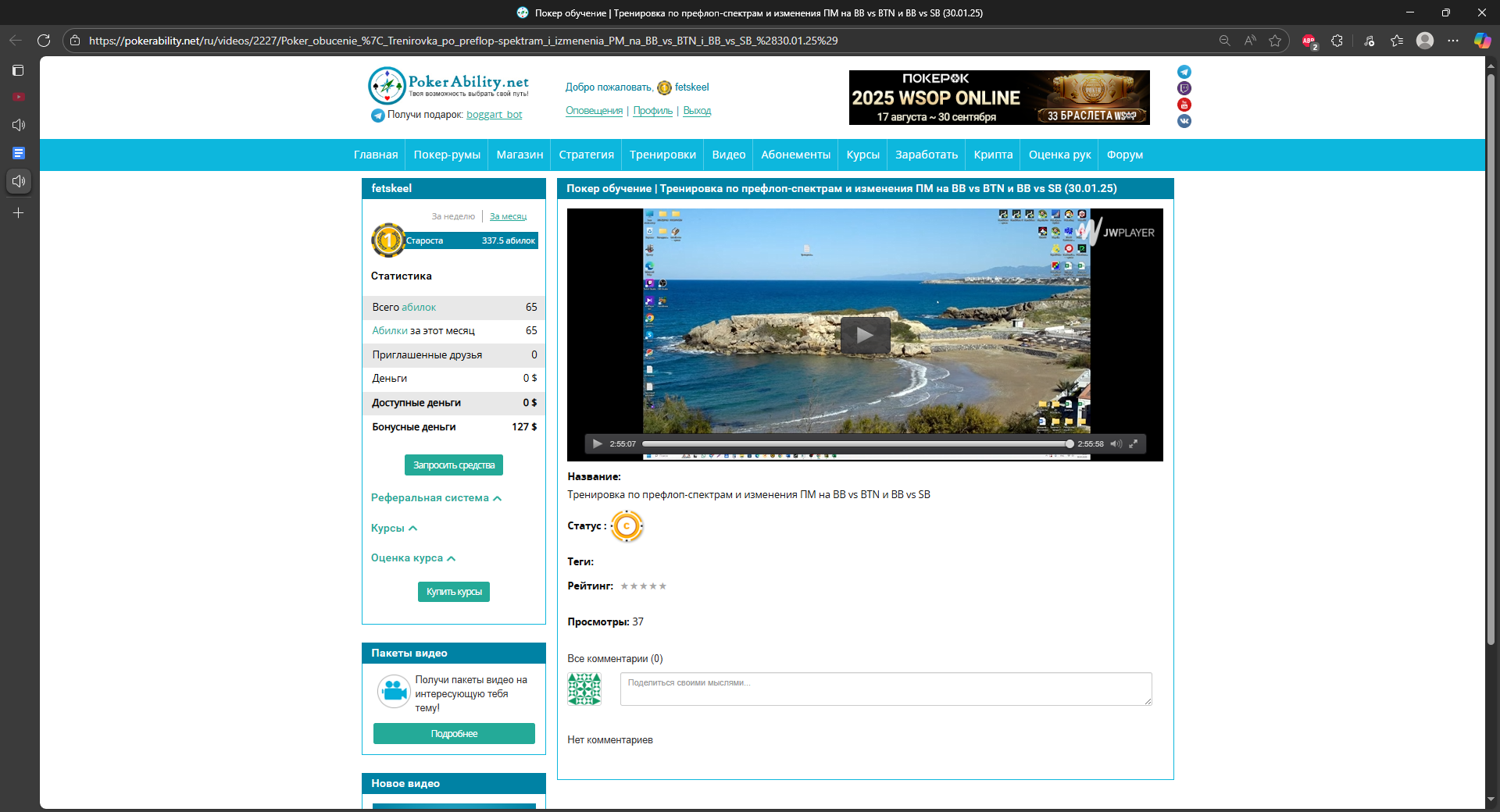Open Стратегия menu item

pyautogui.click(x=587, y=155)
